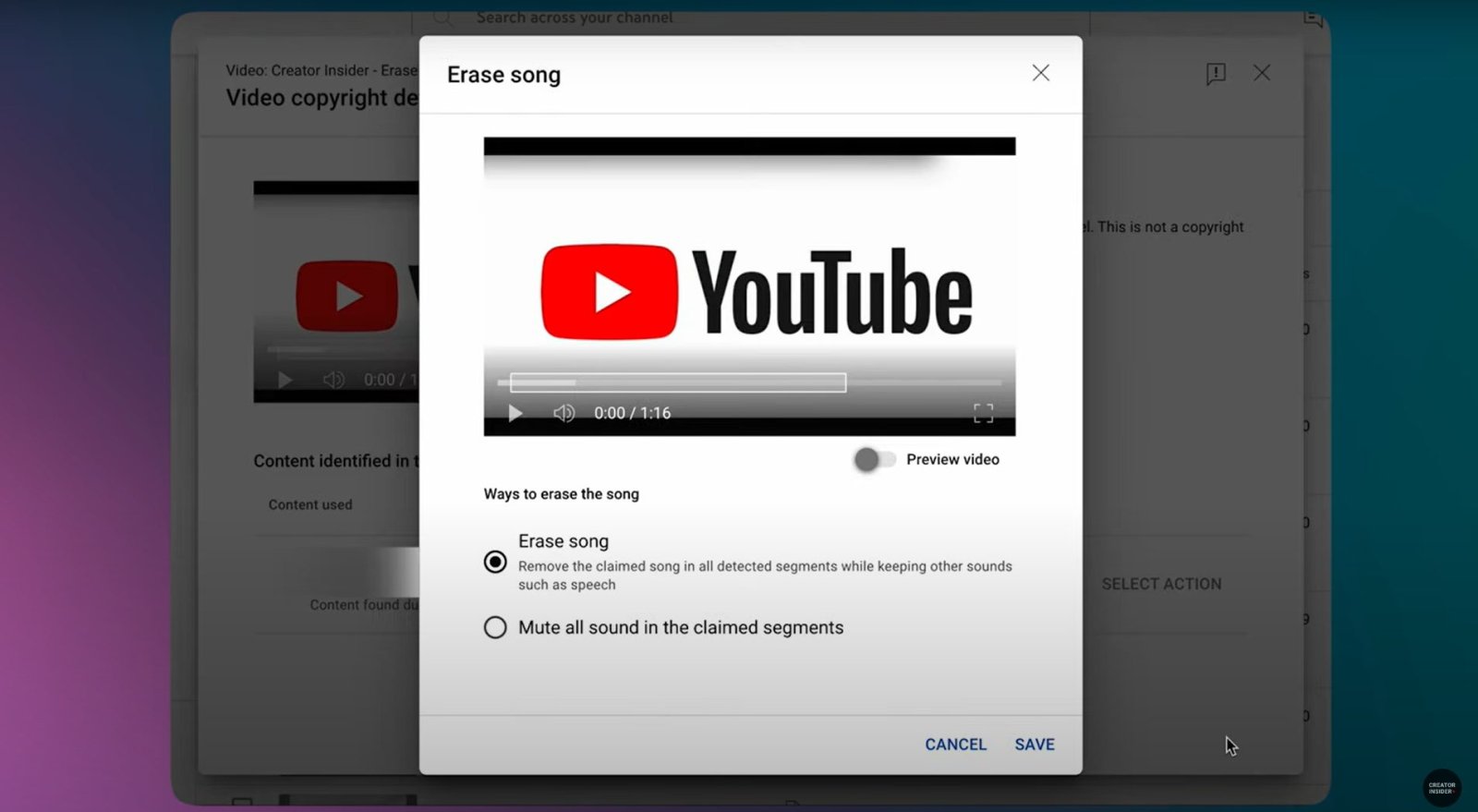Screen dimensions: 1478x812
Task: Choose Mute all sound in claimed segments
Action: (x=495, y=628)
